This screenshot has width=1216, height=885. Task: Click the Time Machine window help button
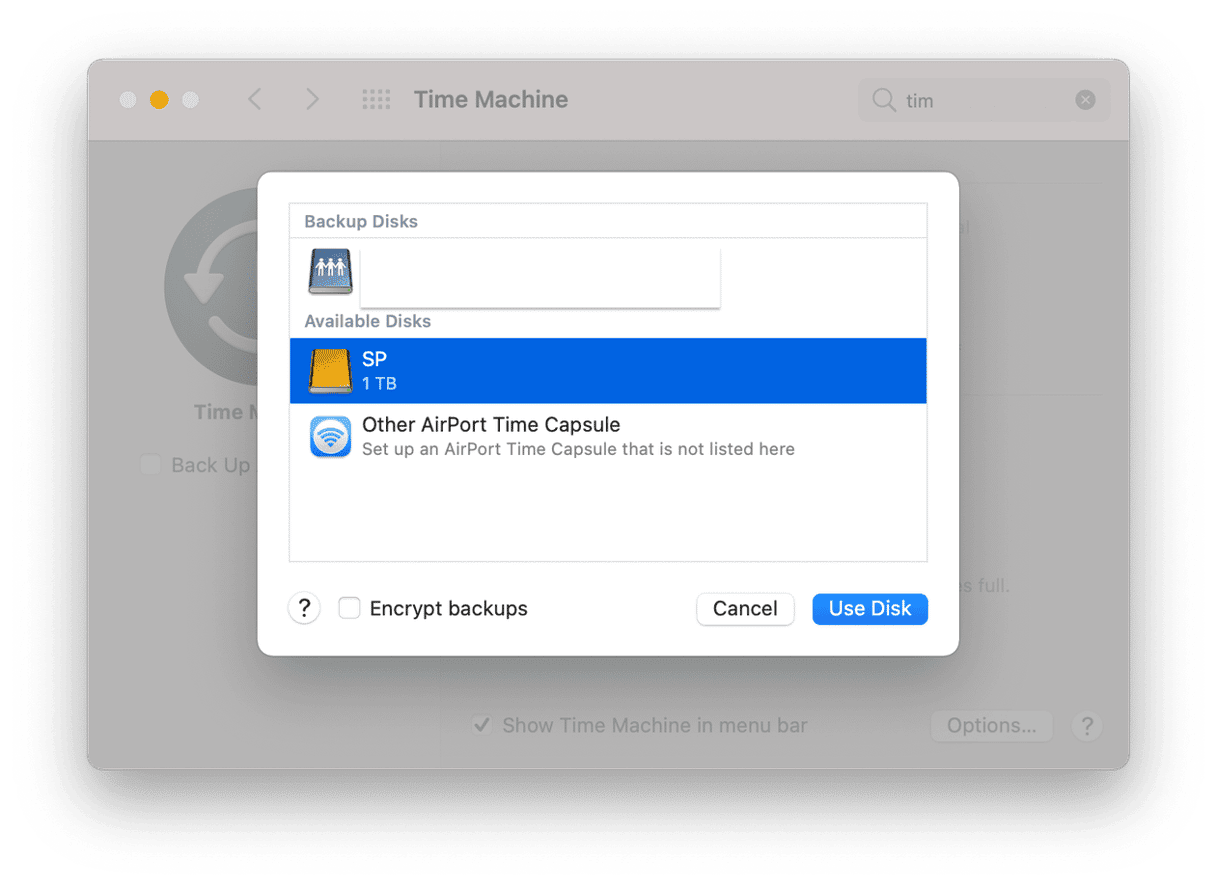pos(1087,726)
